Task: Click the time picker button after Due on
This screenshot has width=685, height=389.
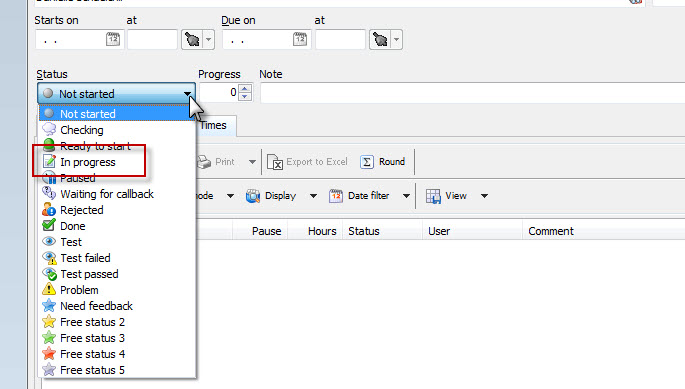Action: (380, 40)
